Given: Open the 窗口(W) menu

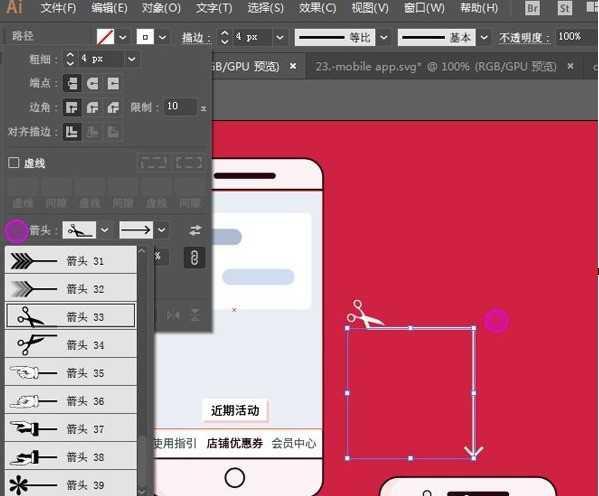Looking at the screenshot, I should (x=424, y=8).
